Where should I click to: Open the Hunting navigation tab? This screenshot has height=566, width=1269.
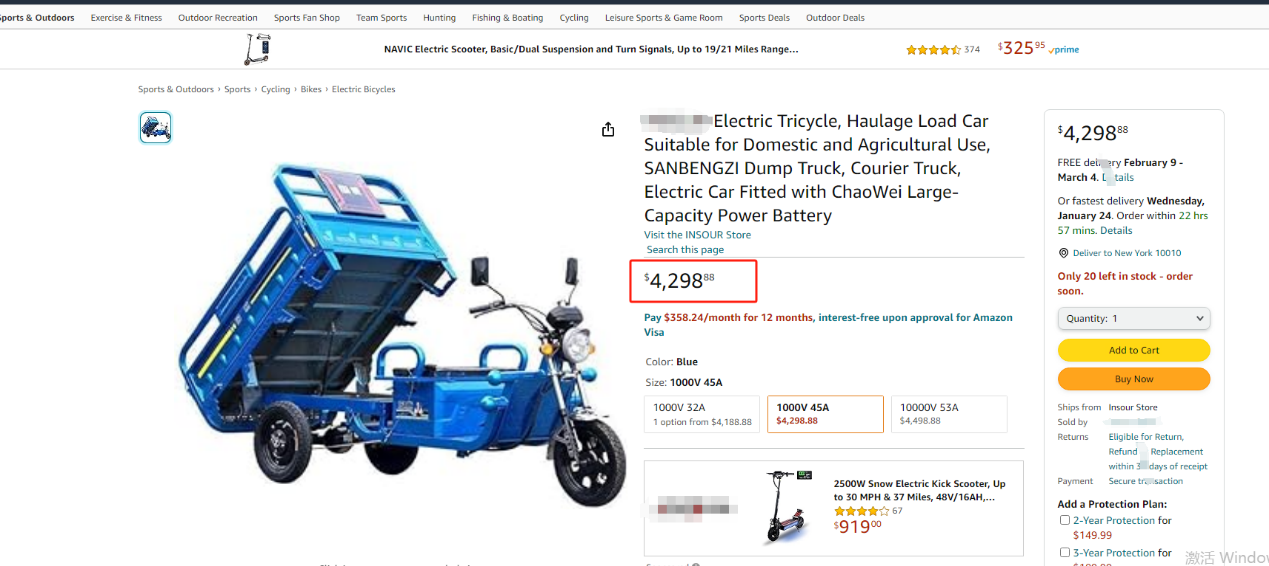439,18
